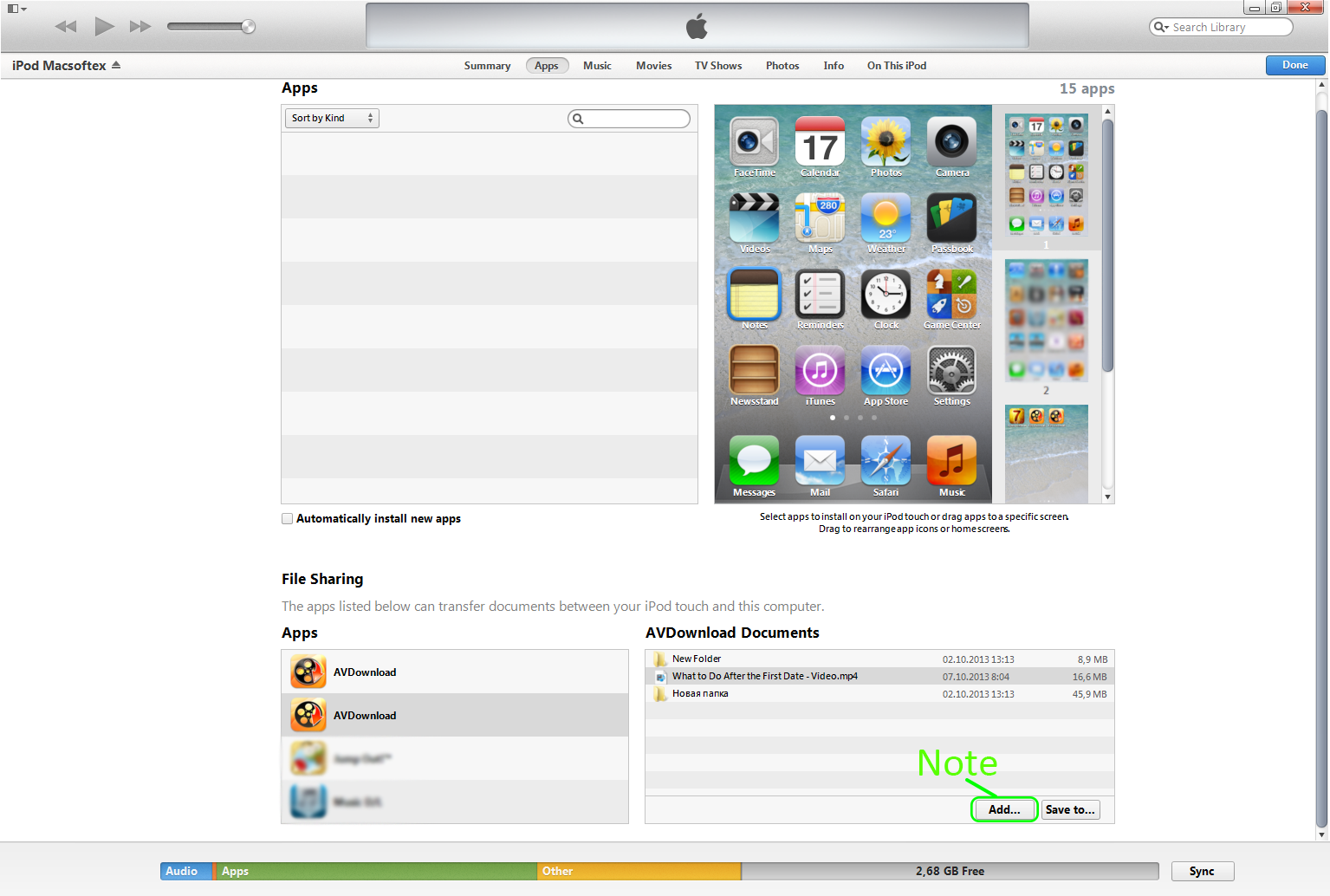Click the Safari dock icon
The width and height of the screenshot is (1330, 896).
886,460
